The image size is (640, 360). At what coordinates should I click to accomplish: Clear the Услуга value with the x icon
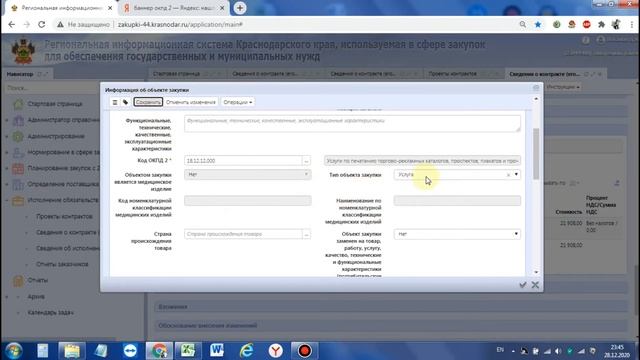point(508,175)
